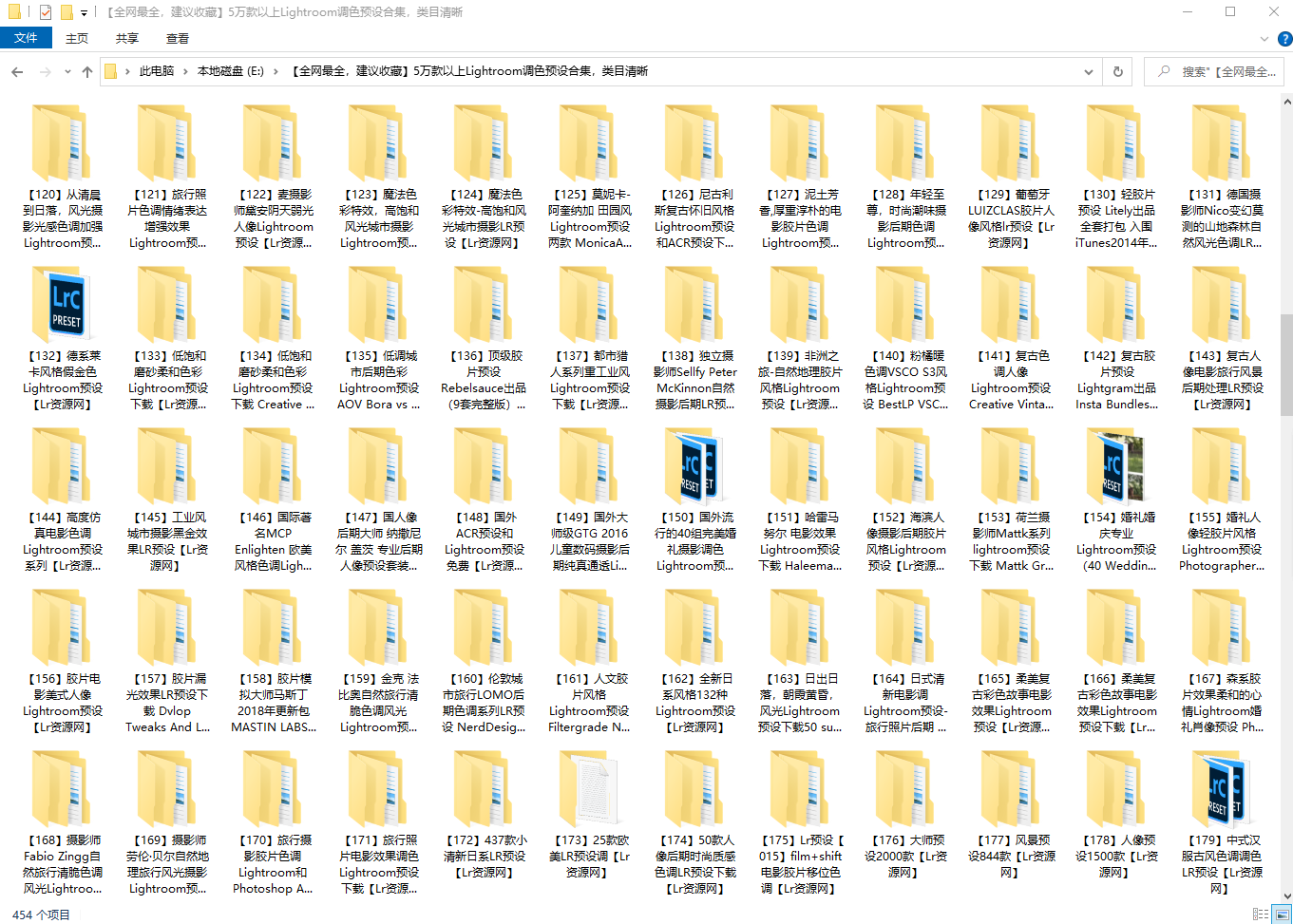Select folder 【125】莫妮卡-阿奎纳加
1293x924 pixels.
click(590, 177)
